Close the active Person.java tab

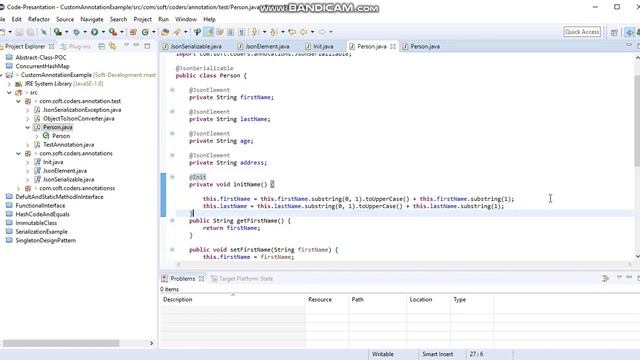point(393,47)
